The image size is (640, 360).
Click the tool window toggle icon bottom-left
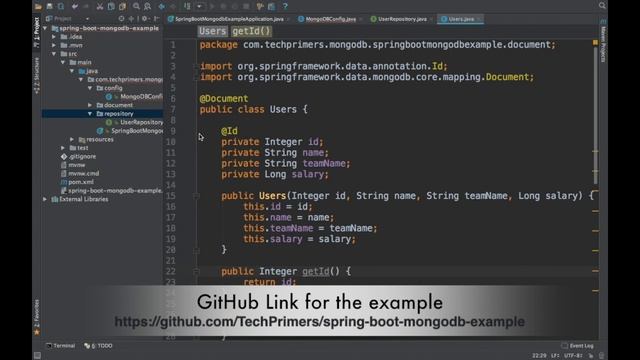click(37, 356)
